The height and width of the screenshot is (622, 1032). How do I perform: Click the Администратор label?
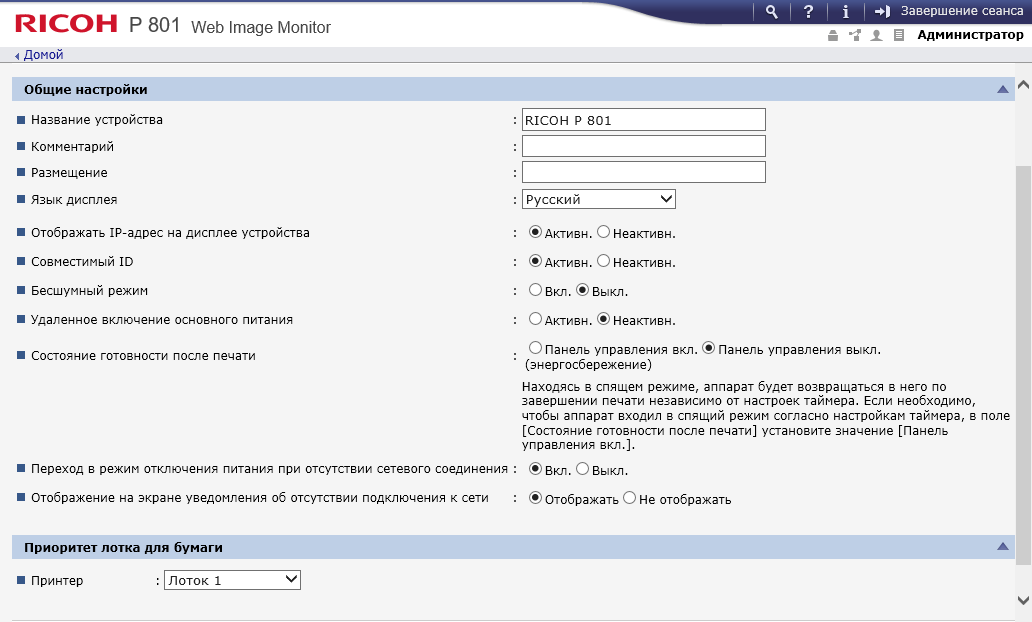point(970,35)
